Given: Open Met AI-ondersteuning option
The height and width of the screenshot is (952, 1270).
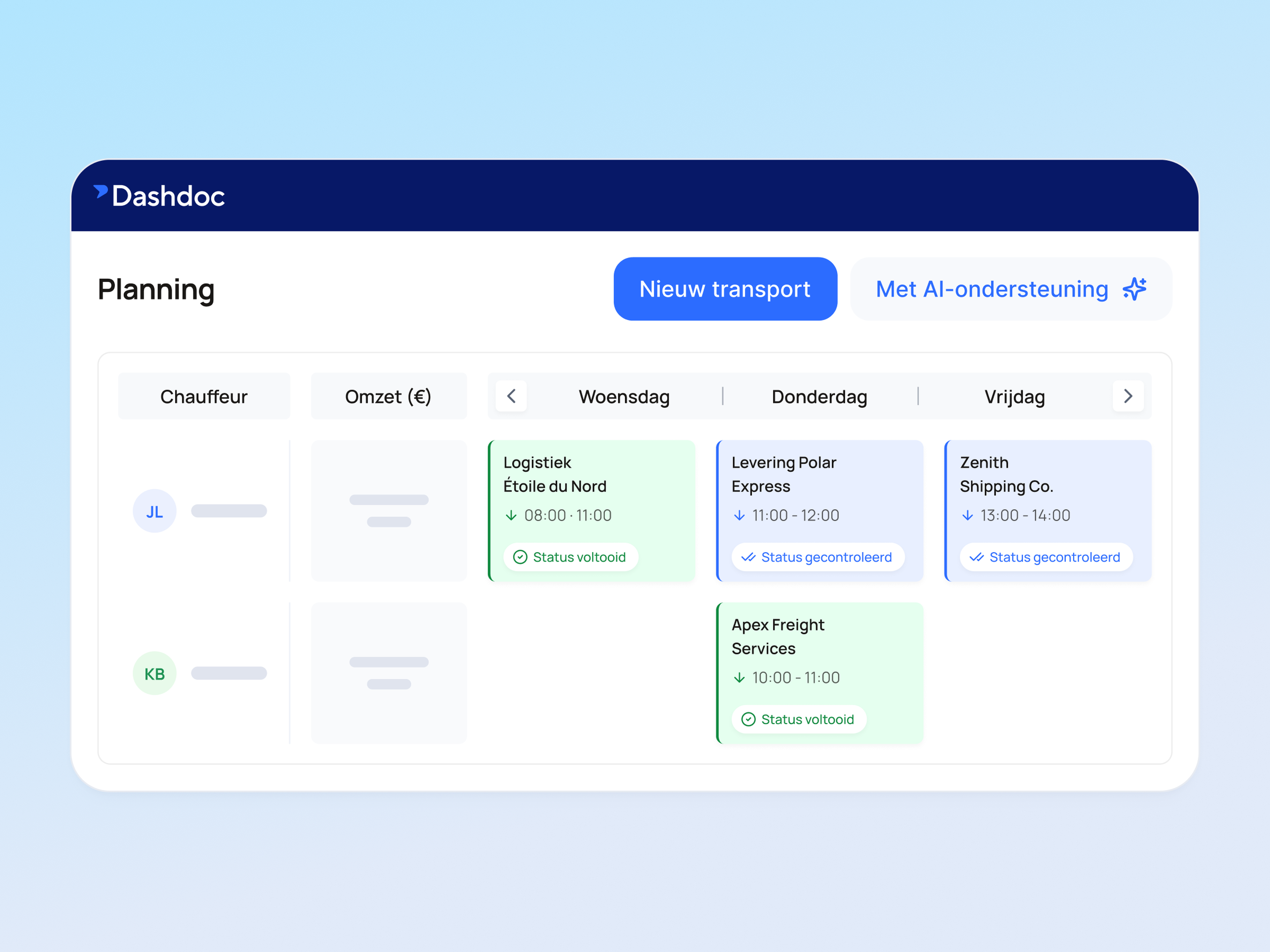Looking at the screenshot, I should tap(1010, 289).
